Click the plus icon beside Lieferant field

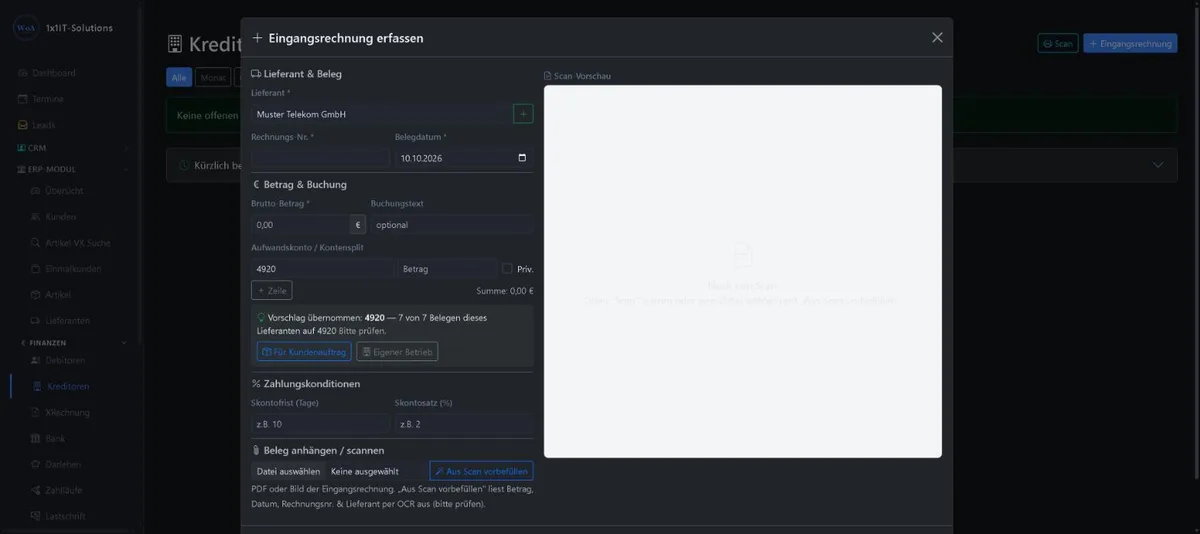tap(523, 114)
